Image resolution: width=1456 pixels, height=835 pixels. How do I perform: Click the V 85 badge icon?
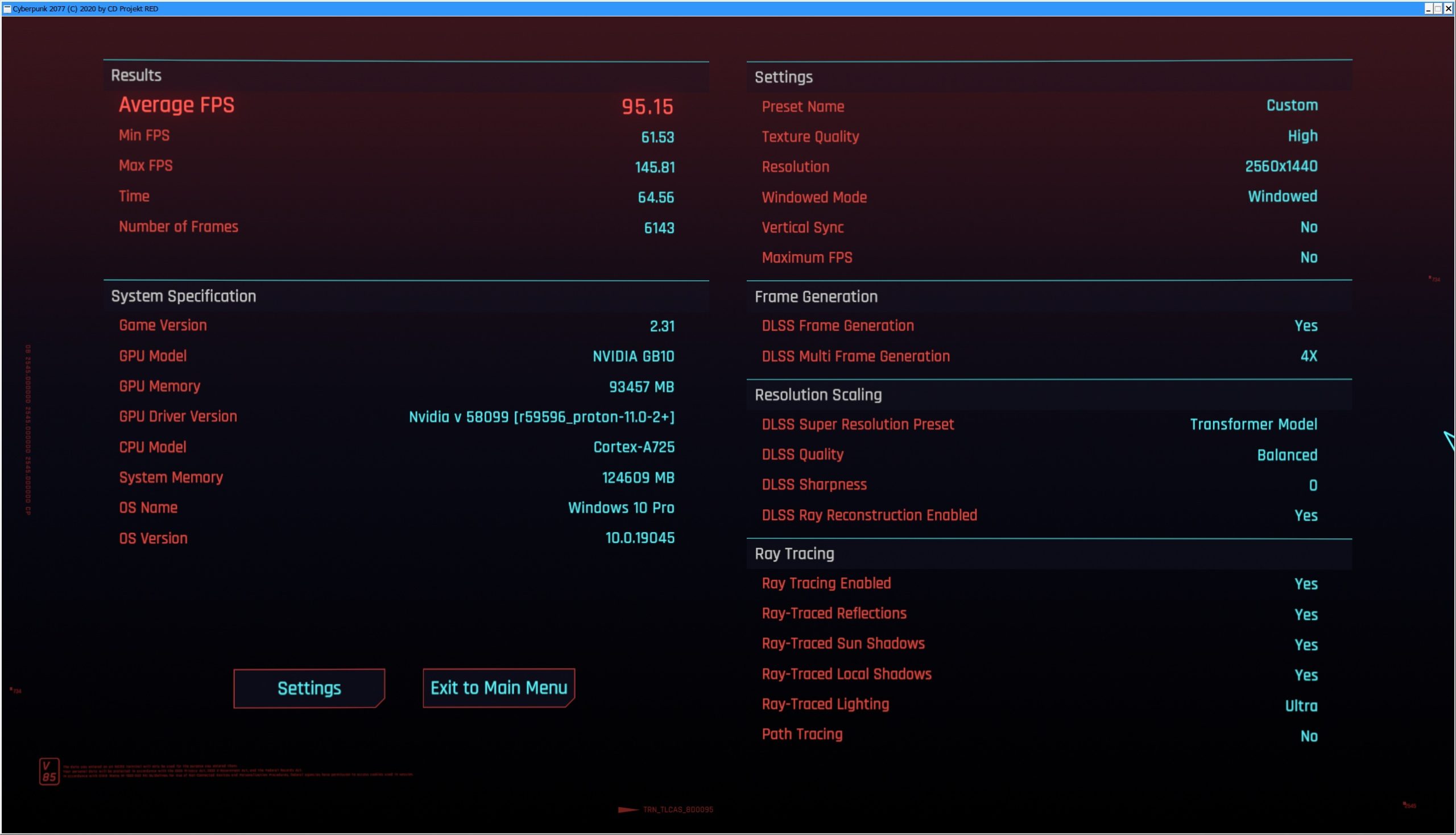click(x=49, y=772)
